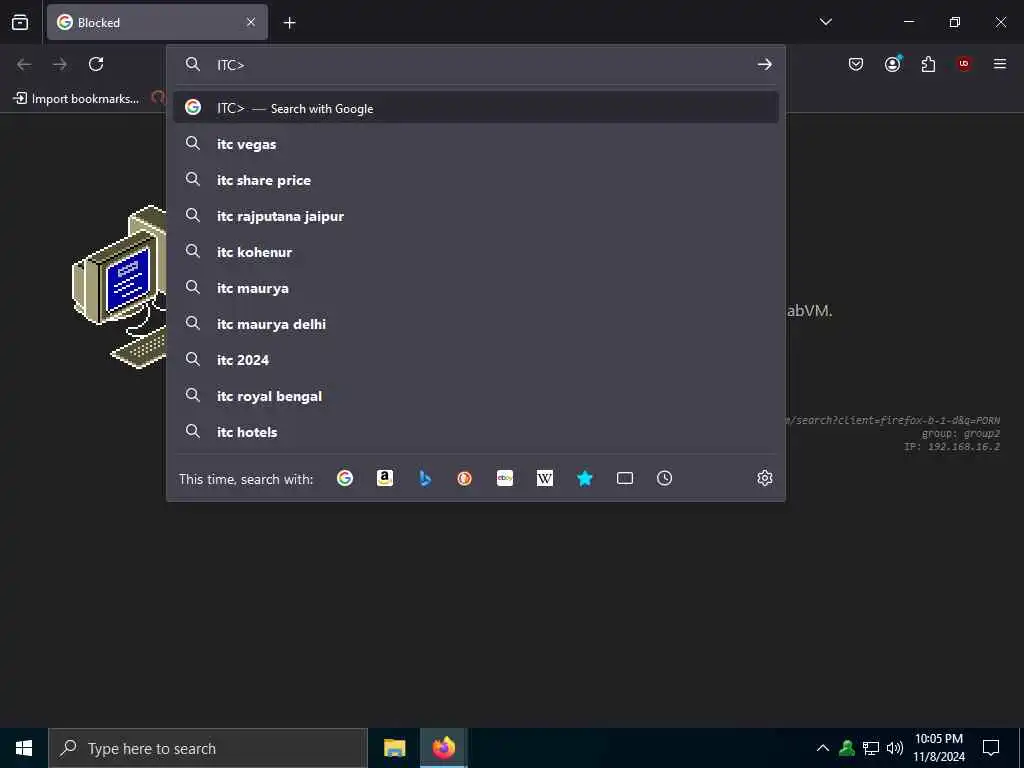Open Firefox account icon
The height and width of the screenshot is (768, 1024).
[x=893, y=64]
